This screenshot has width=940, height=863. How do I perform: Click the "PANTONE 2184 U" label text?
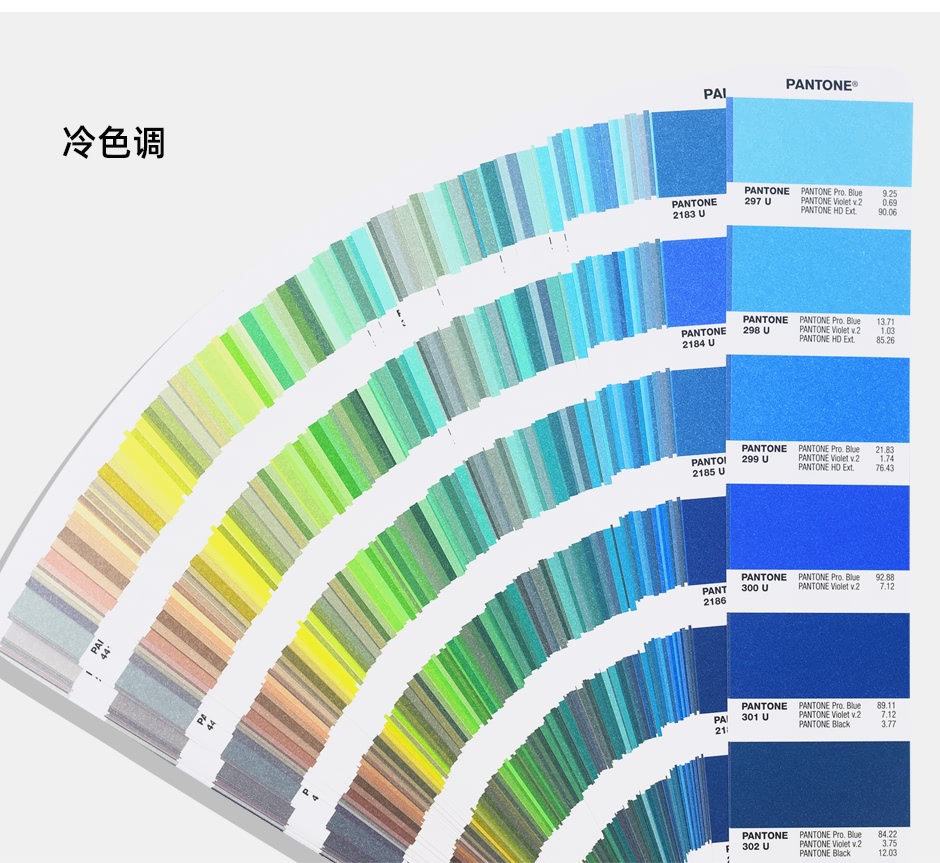tap(703, 338)
